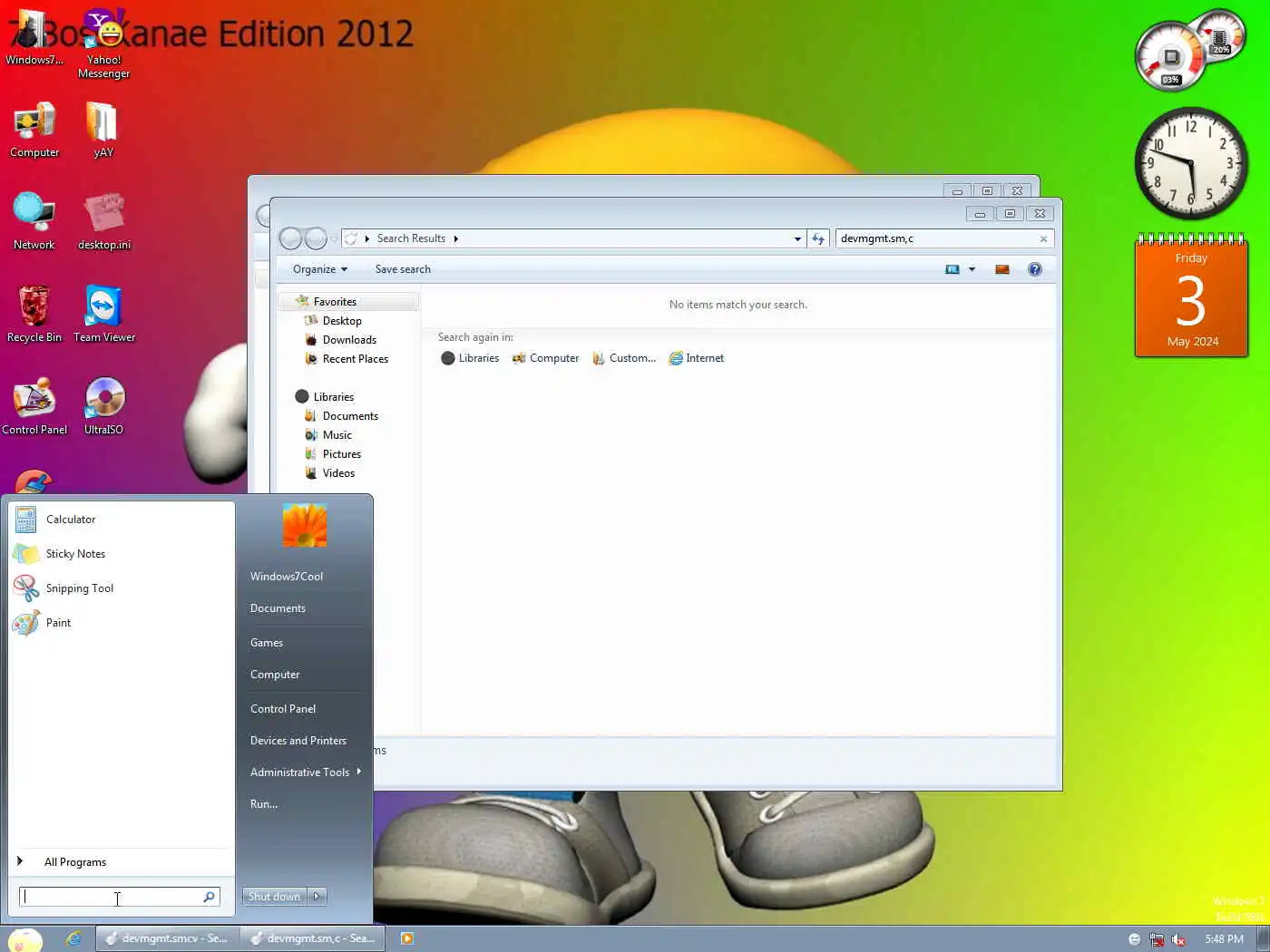
Task: Clear the search box with X
Action: (x=1043, y=239)
